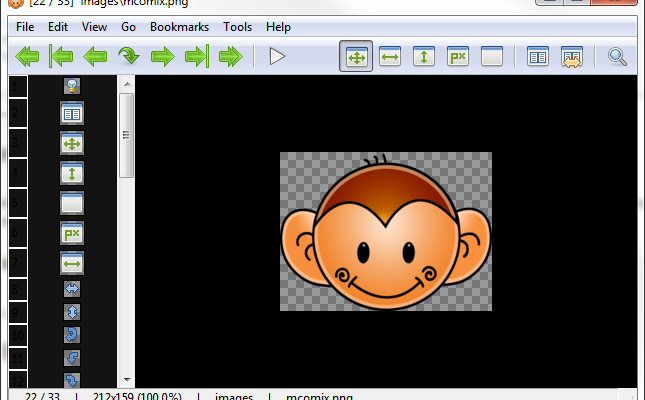
Task: Go back ten pages with double left arrow
Action: pos(27,56)
